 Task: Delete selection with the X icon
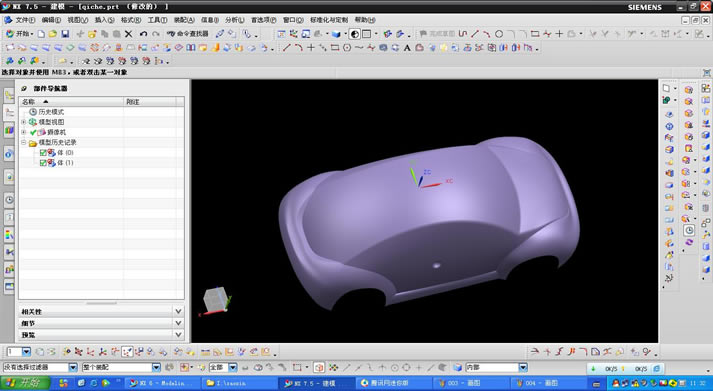(x=129, y=34)
